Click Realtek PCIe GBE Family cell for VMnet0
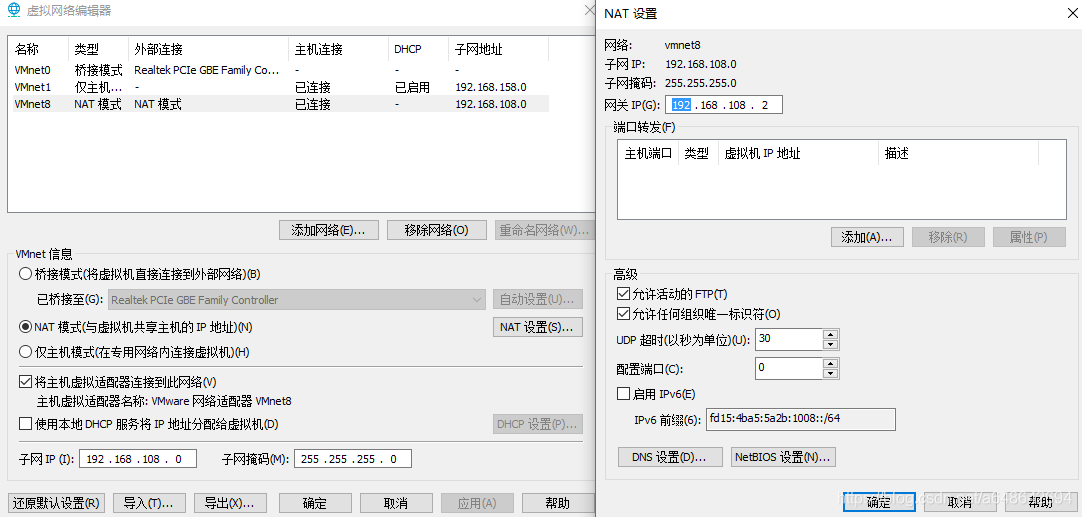The width and height of the screenshot is (1082, 517). tap(207, 70)
